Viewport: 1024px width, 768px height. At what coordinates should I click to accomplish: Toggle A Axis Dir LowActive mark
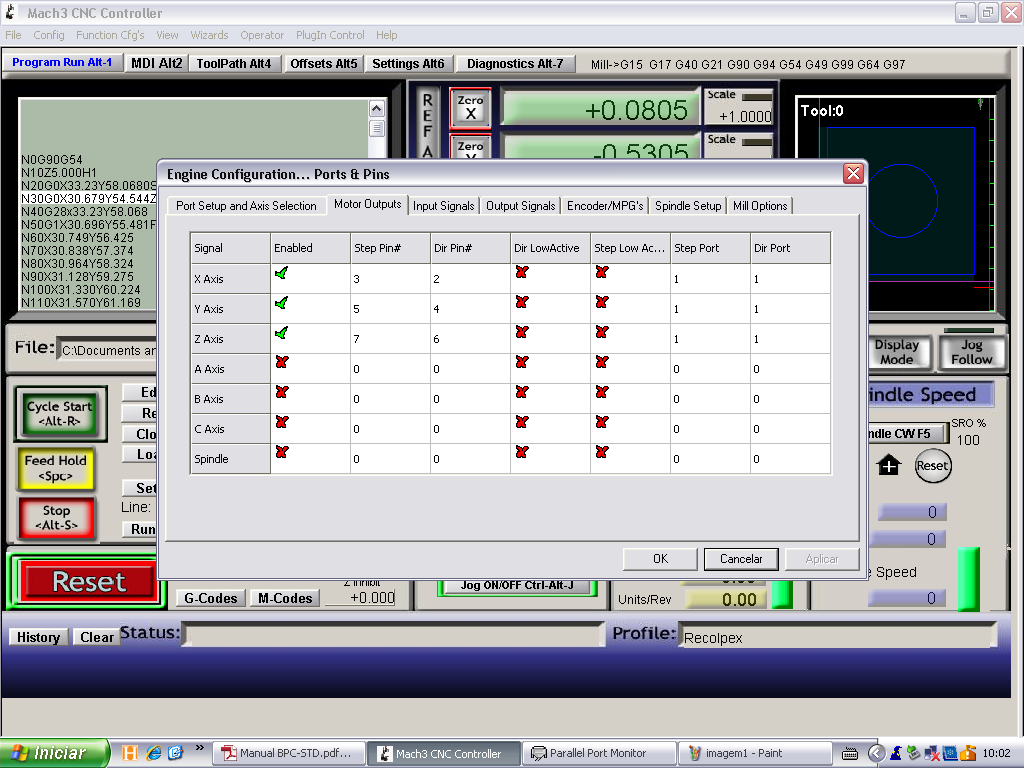pyautogui.click(x=522, y=362)
